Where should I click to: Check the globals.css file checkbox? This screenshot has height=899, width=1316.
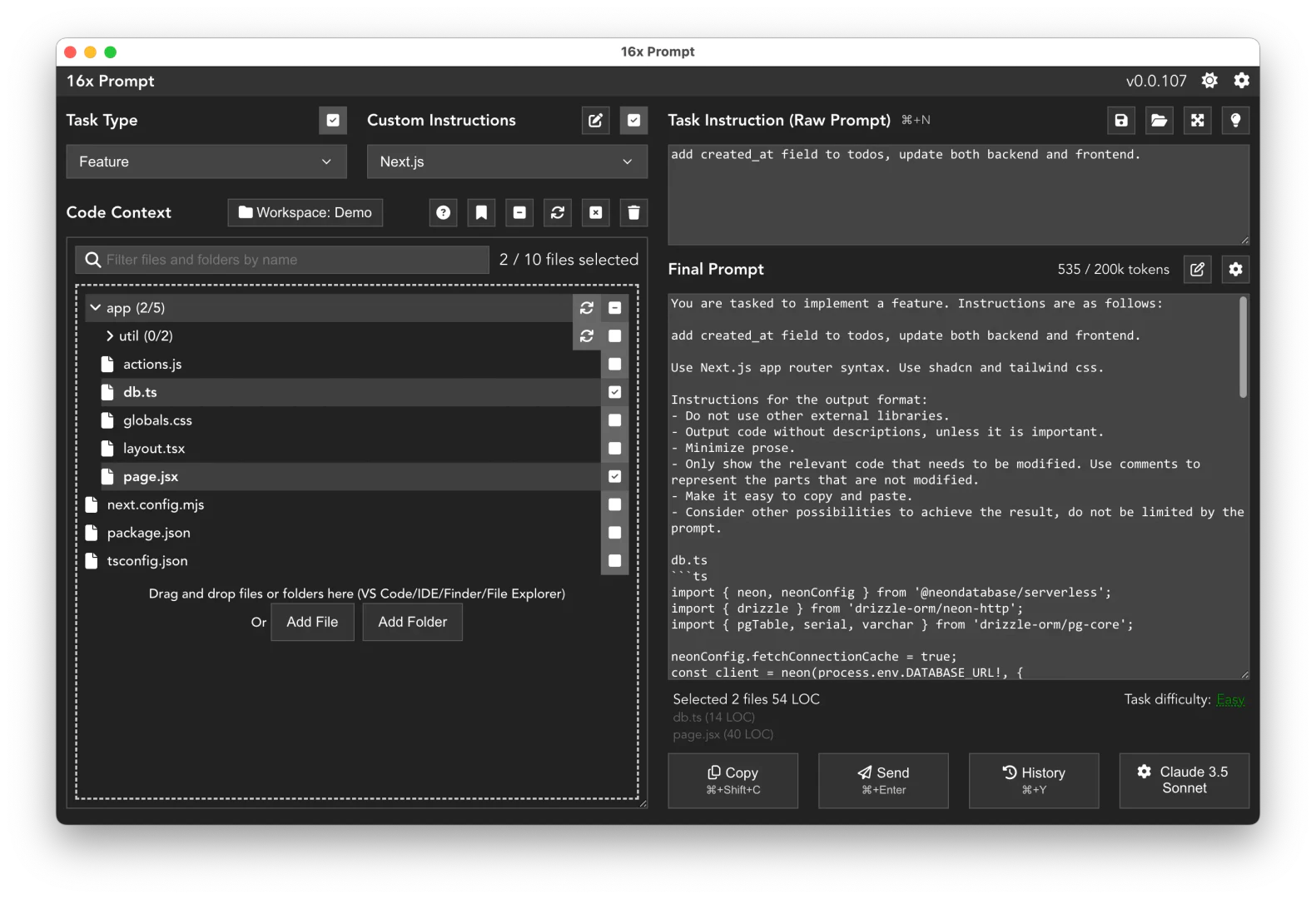615,420
